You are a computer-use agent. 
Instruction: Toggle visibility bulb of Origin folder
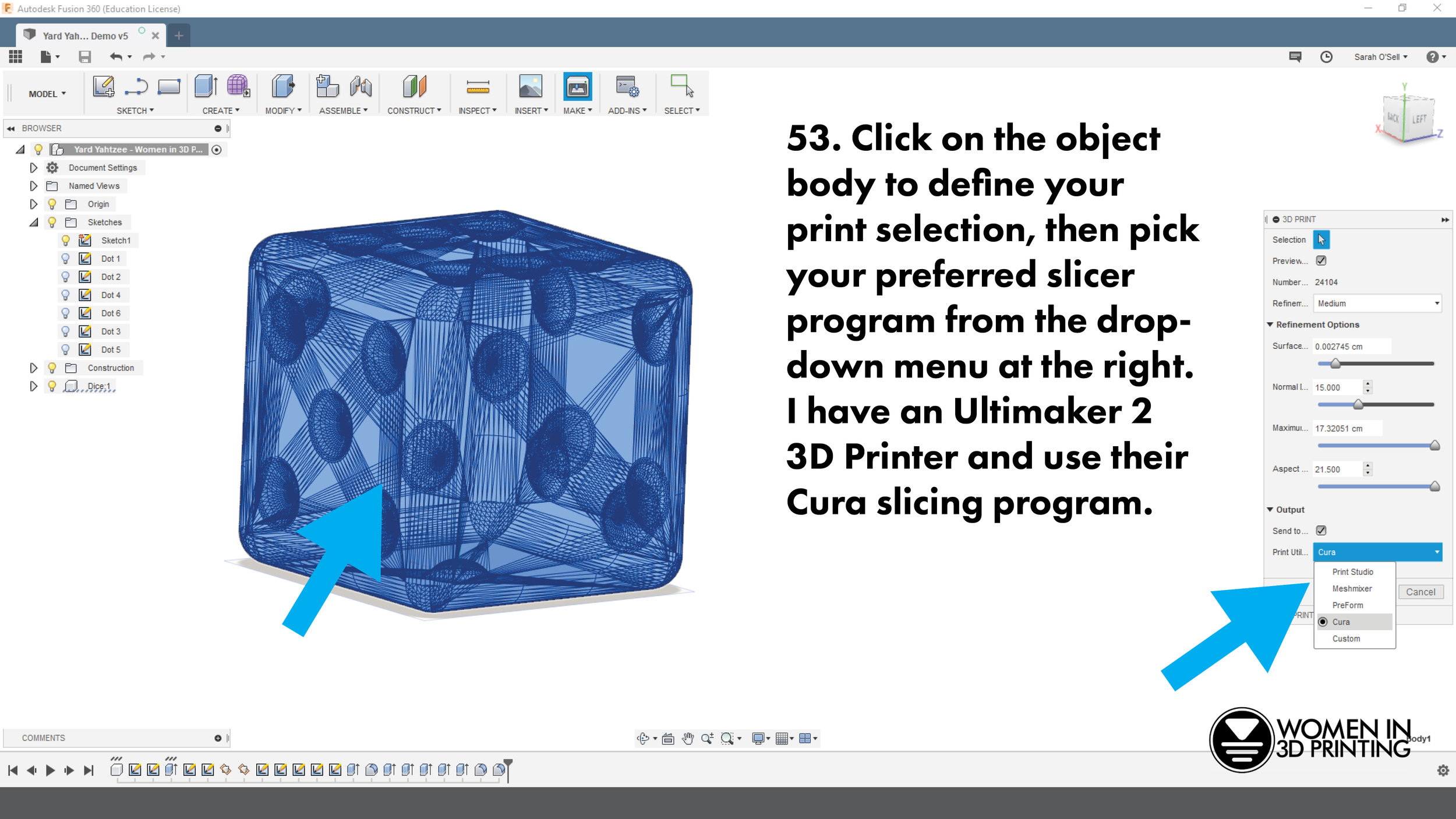pos(52,204)
